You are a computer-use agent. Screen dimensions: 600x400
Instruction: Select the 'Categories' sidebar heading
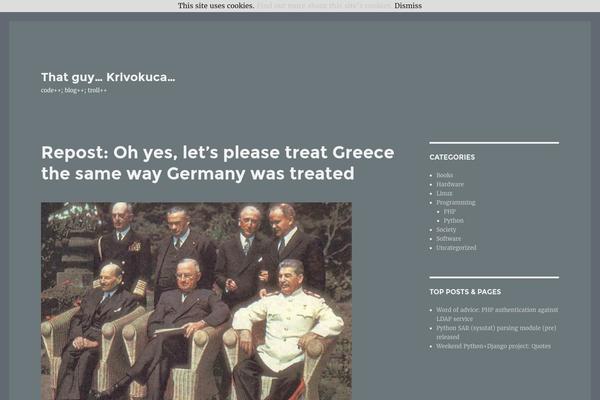(452, 157)
